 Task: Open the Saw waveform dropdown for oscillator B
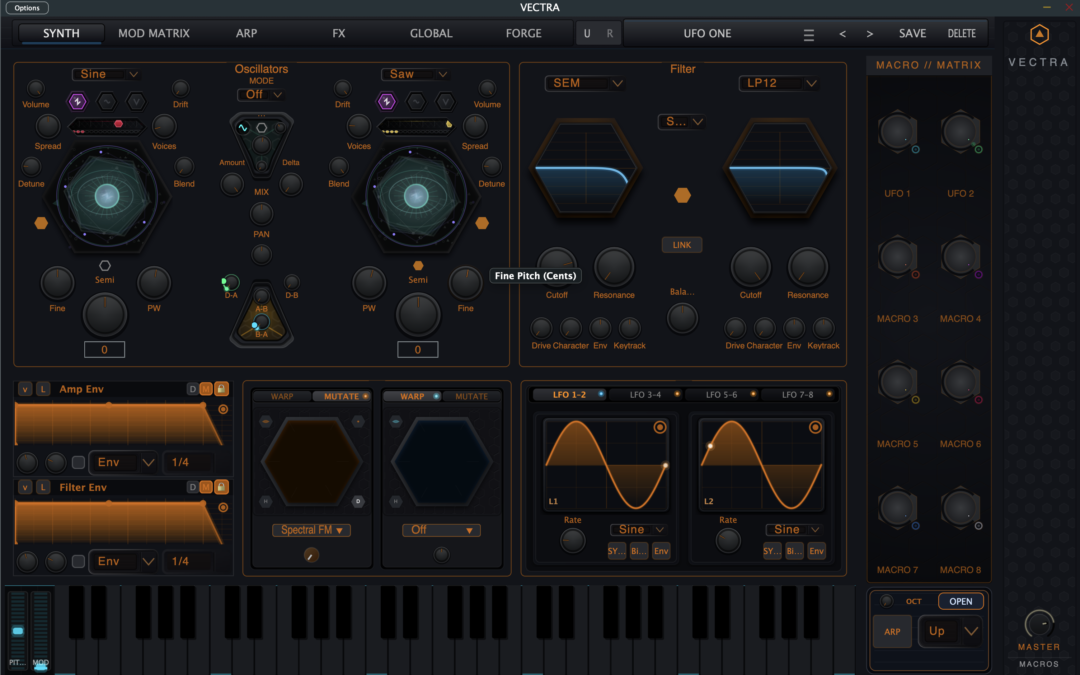click(415, 74)
